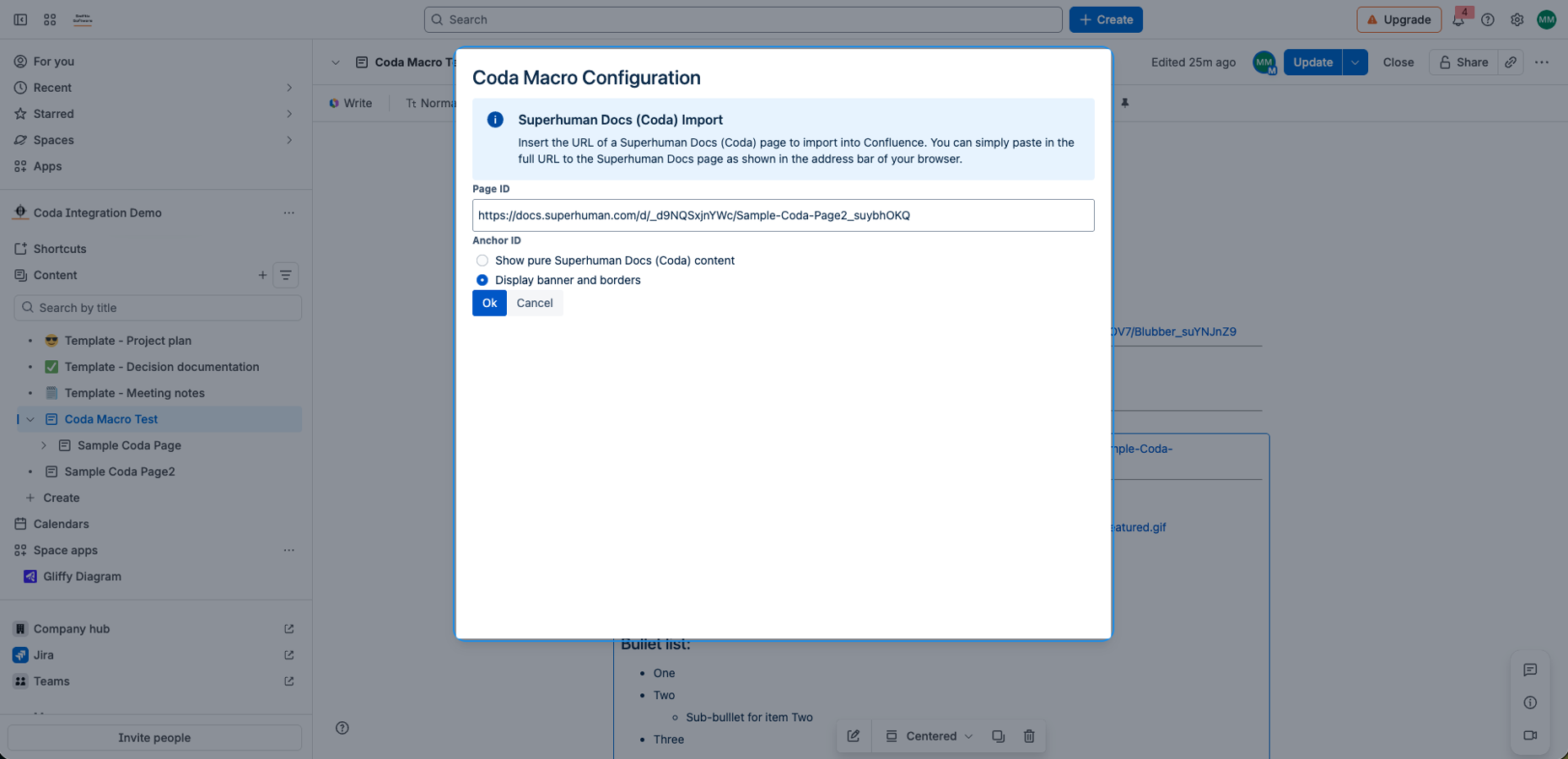Open the Update button dropdown arrow
The image size is (1568, 759).
[x=1355, y=62]
